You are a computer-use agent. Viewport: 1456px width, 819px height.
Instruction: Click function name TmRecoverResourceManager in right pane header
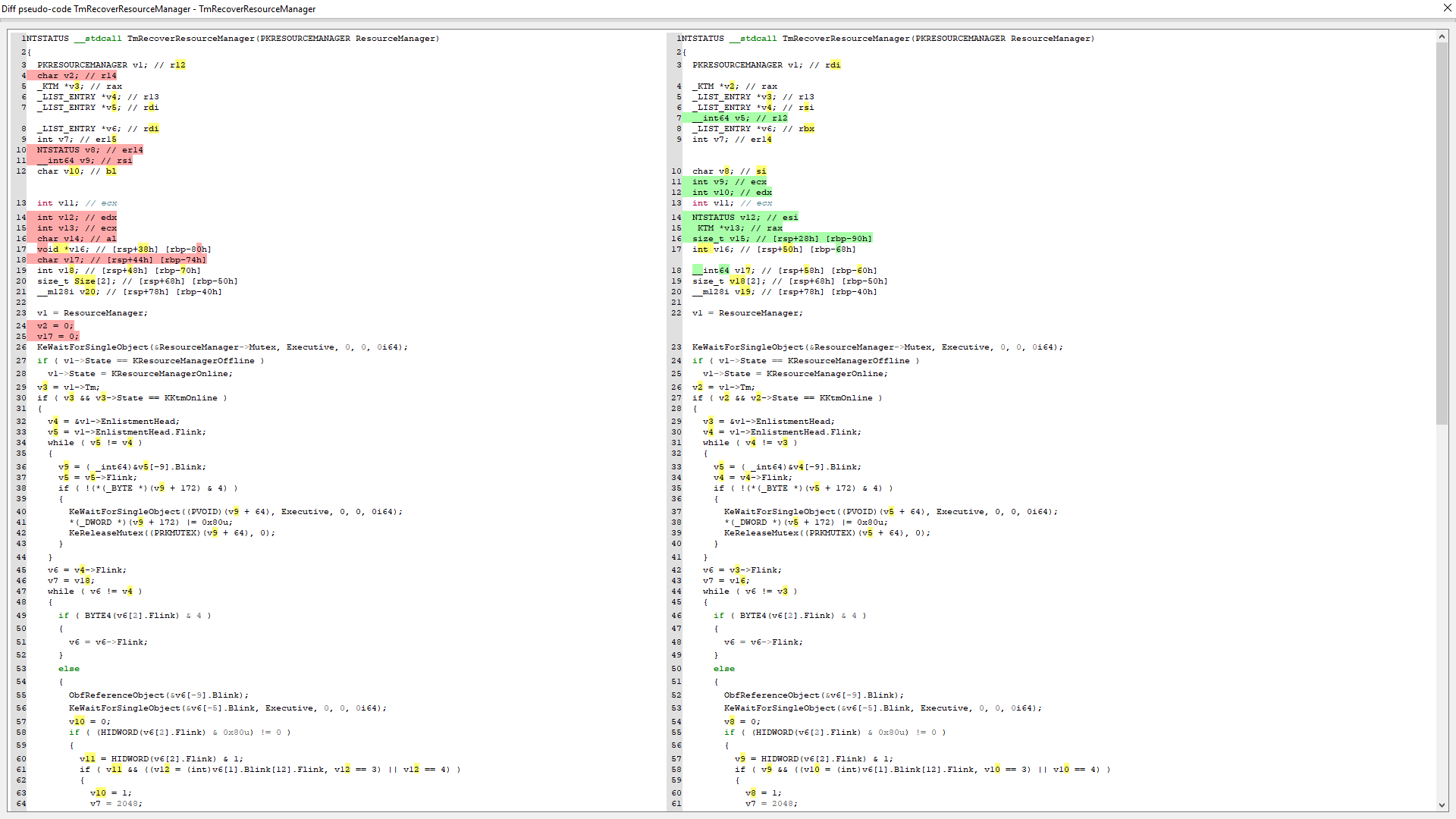pos(845,39)
